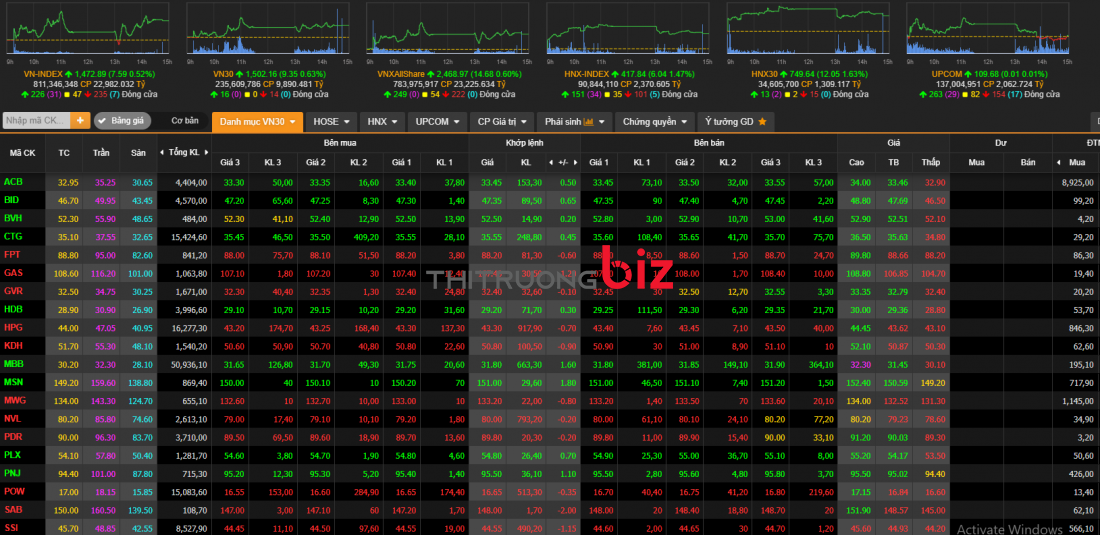
Task: Select stock ticker FPT
Action: click(x=12, y=255)
